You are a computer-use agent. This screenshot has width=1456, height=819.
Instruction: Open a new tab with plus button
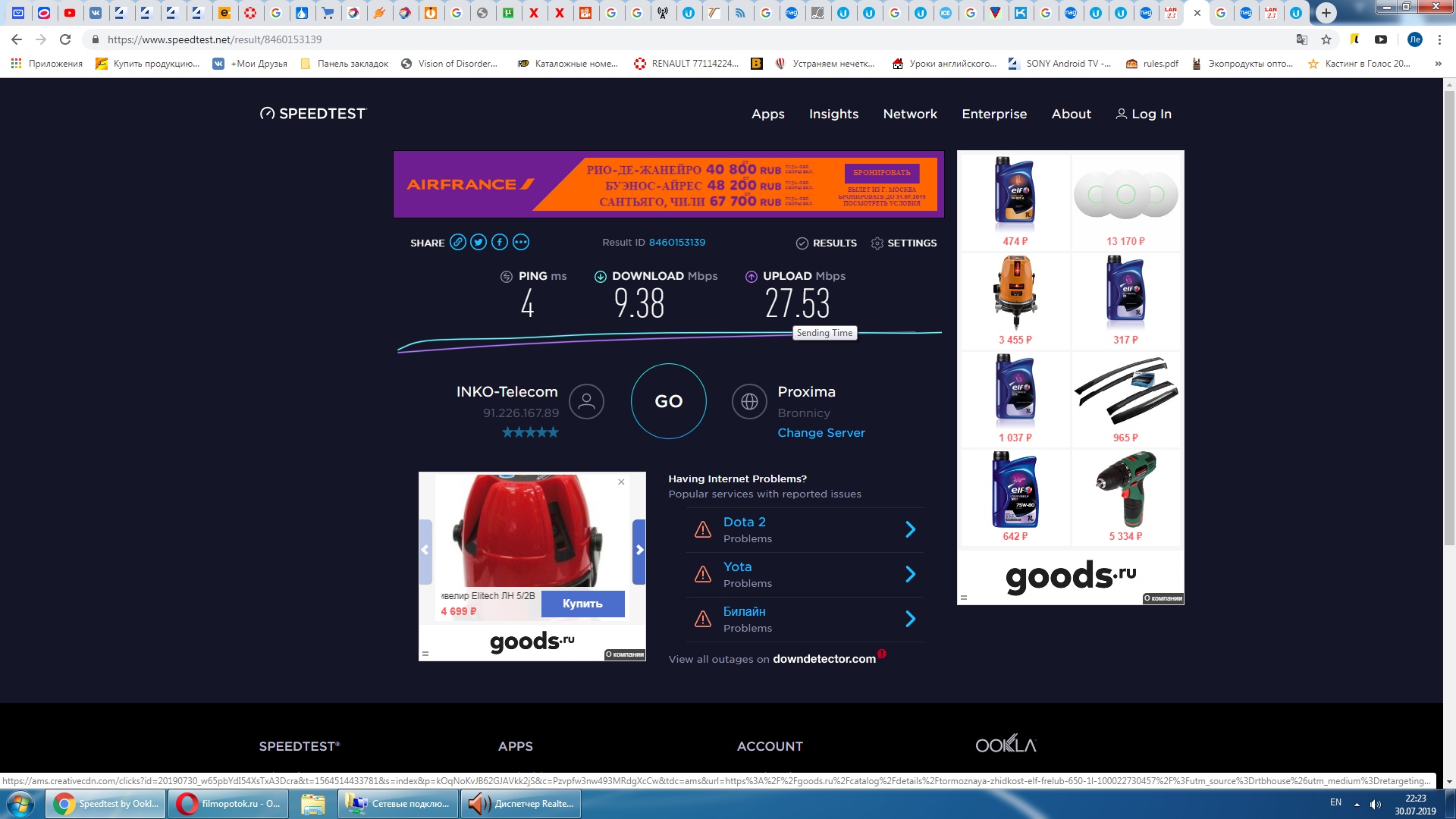coord(1326,13)
